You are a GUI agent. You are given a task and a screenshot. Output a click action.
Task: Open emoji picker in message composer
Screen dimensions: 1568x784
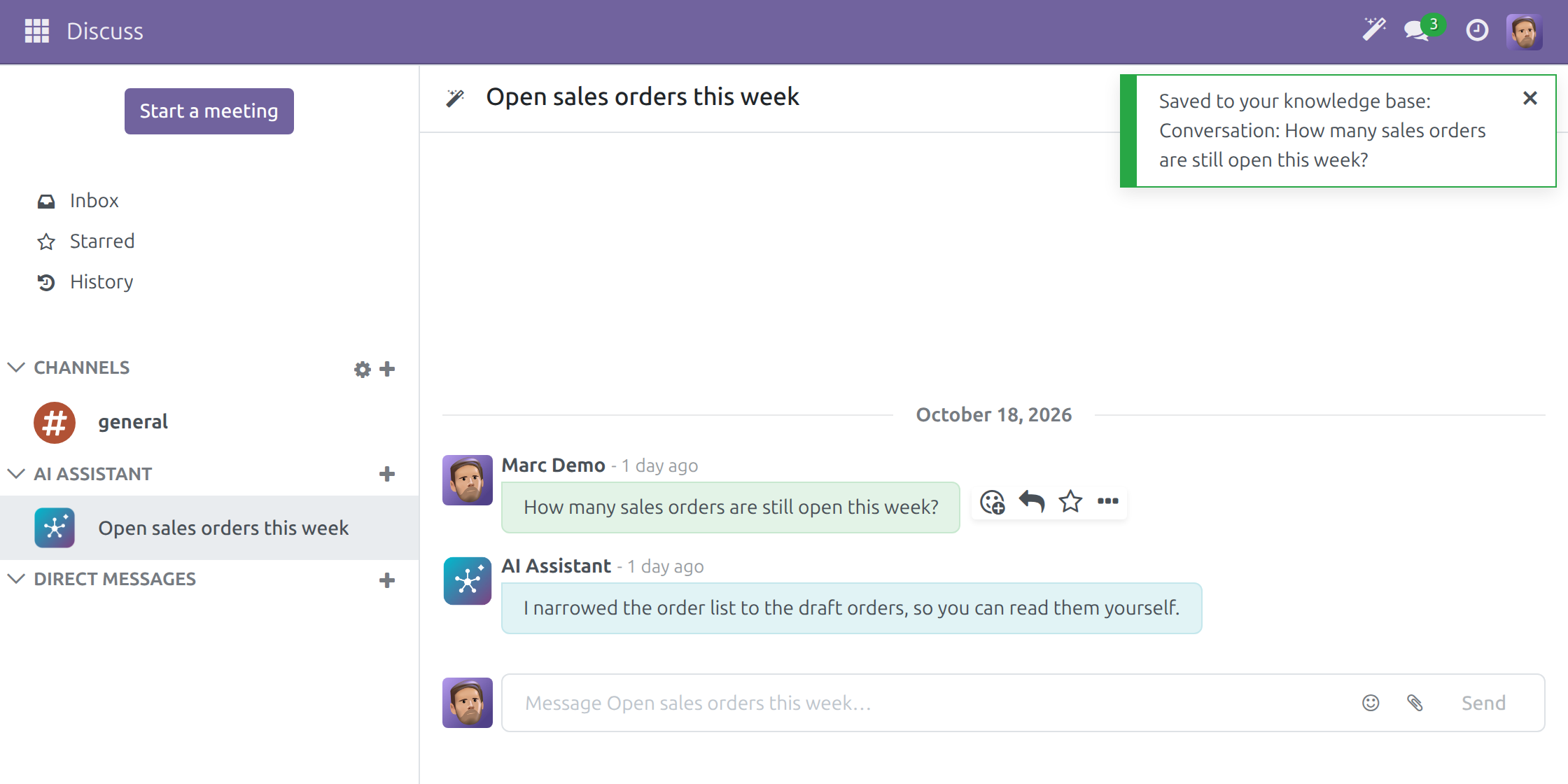1371,703
